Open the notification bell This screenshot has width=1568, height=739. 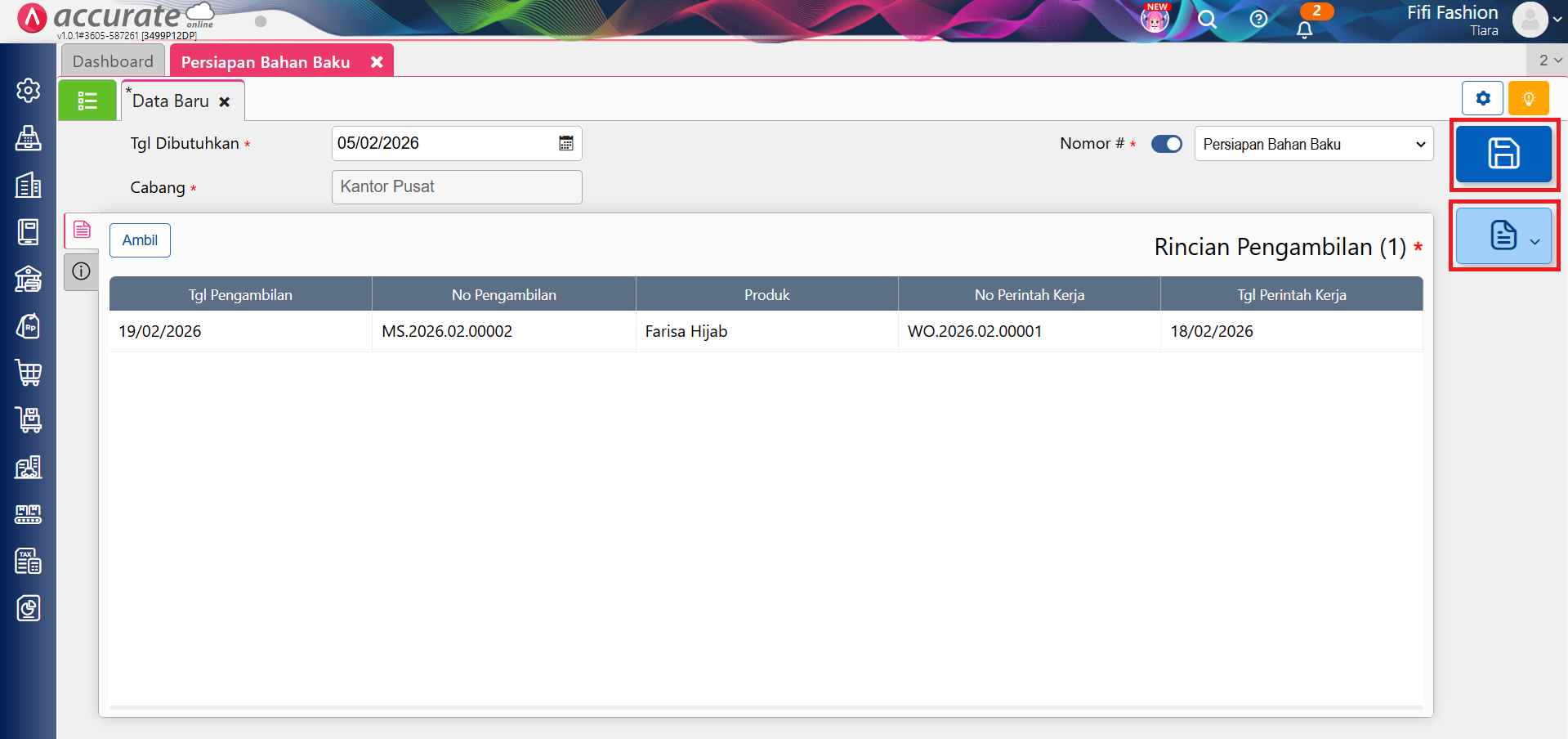[x=1304, y=29]
